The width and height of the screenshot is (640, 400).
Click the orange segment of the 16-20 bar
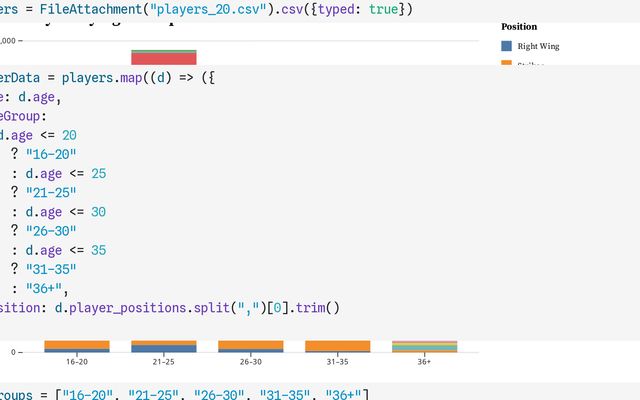77,344
